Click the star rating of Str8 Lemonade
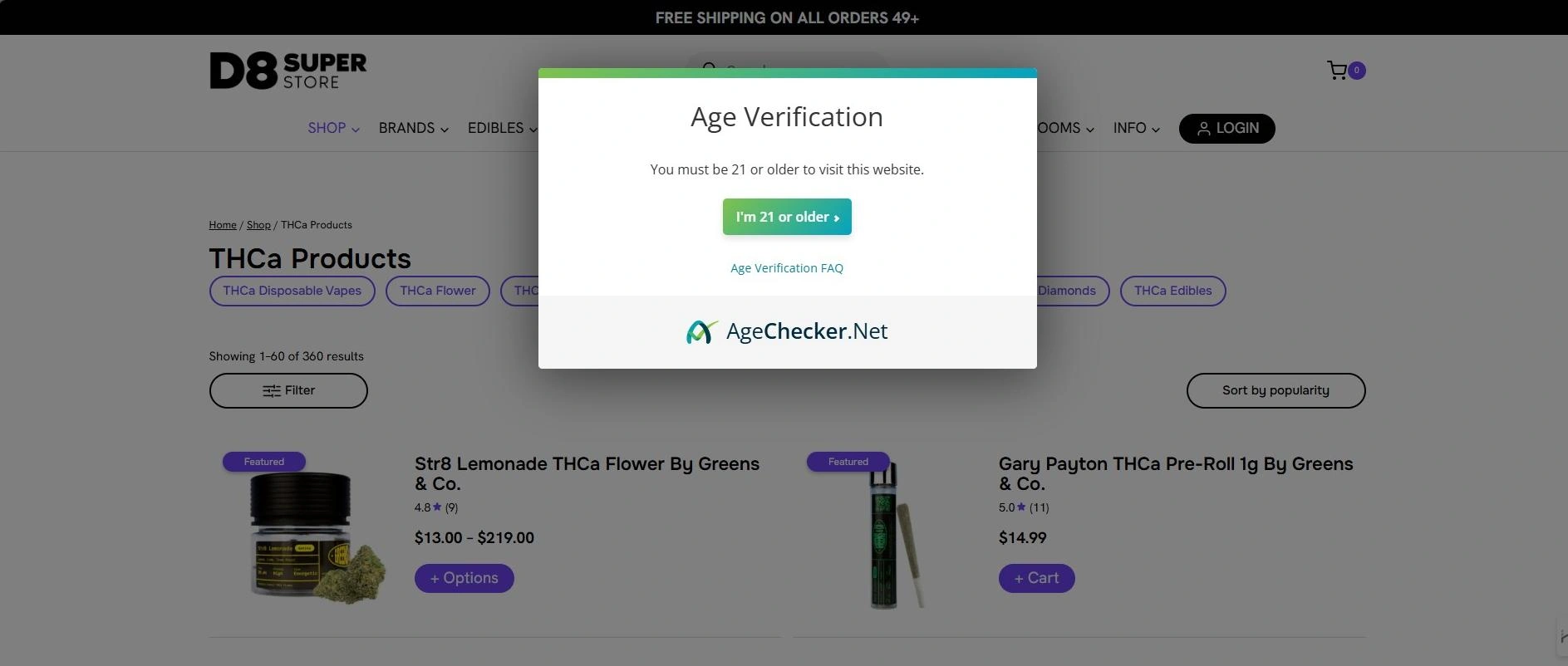 (x=437, y=507)
